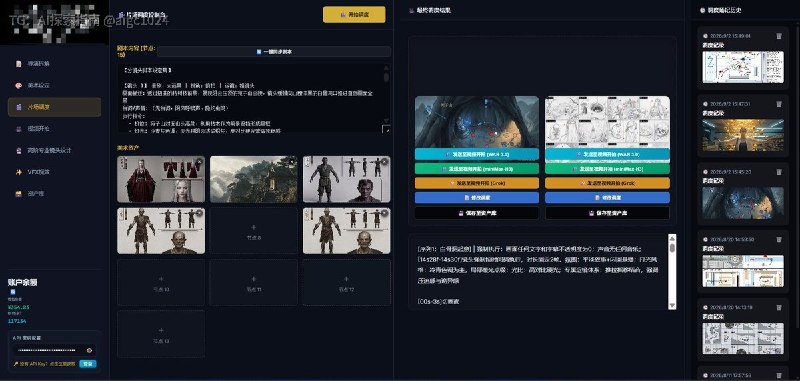Click the small blue icon under account balance
This screenshot has height=381, width=800.
click(13, 292)
